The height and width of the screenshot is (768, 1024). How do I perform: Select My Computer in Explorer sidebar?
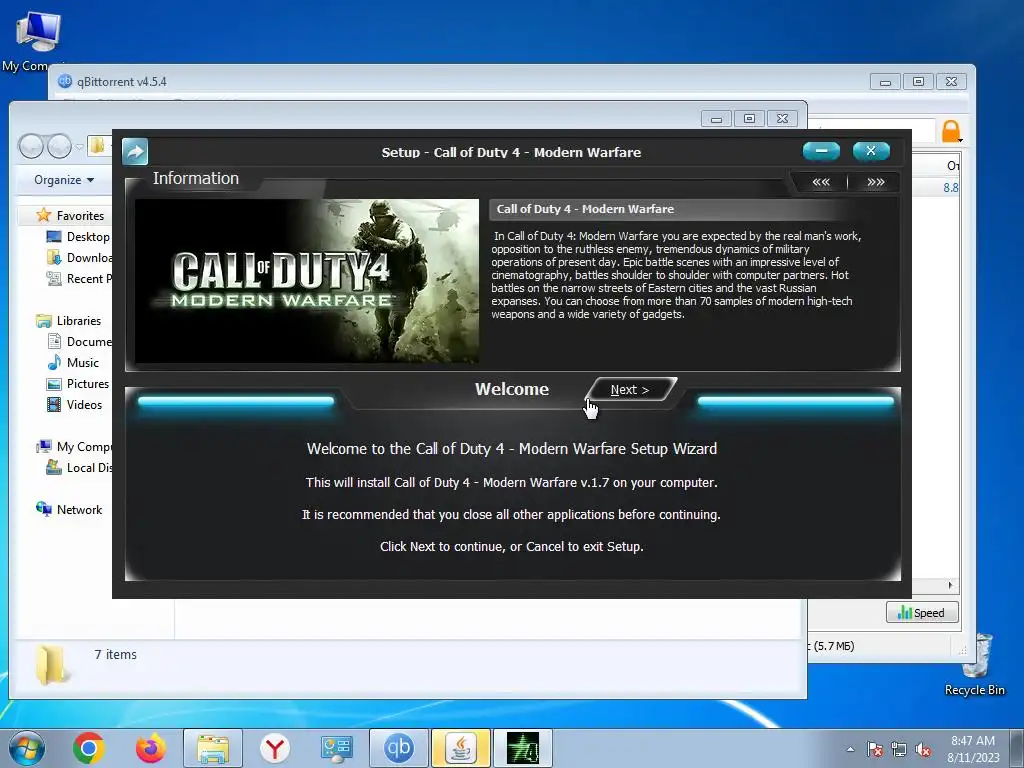(x=74, y=447)
